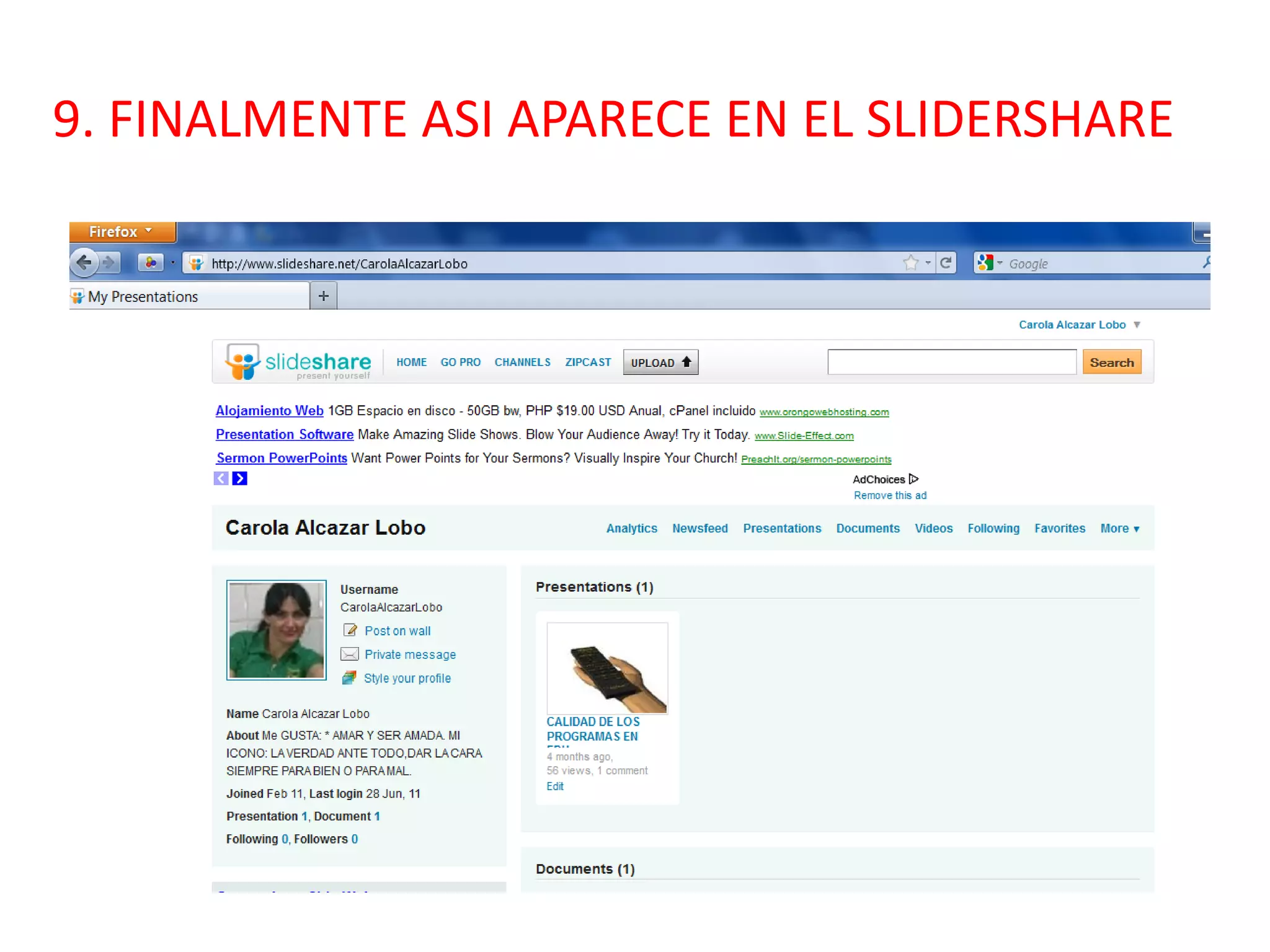Click the AdChoices icon

[x=913, y=479]
